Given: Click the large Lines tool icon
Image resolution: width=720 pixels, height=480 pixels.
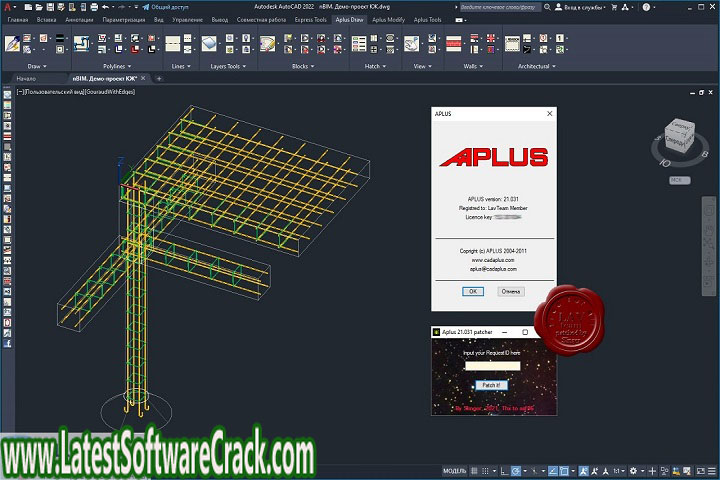Looking at the screenshot, I should [x=173, y=44].
